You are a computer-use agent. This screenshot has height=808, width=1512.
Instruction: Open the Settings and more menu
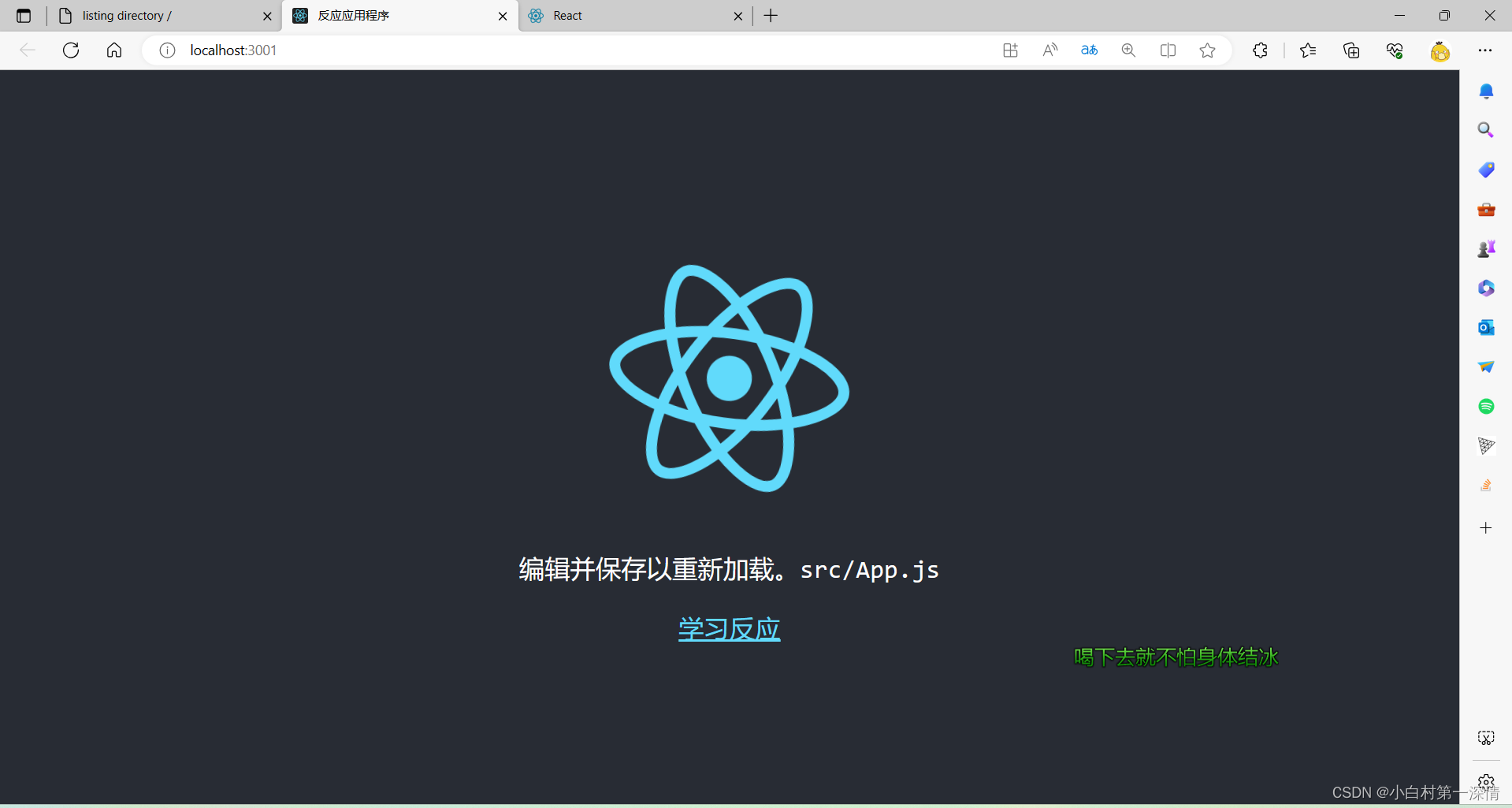[1485, 50]
